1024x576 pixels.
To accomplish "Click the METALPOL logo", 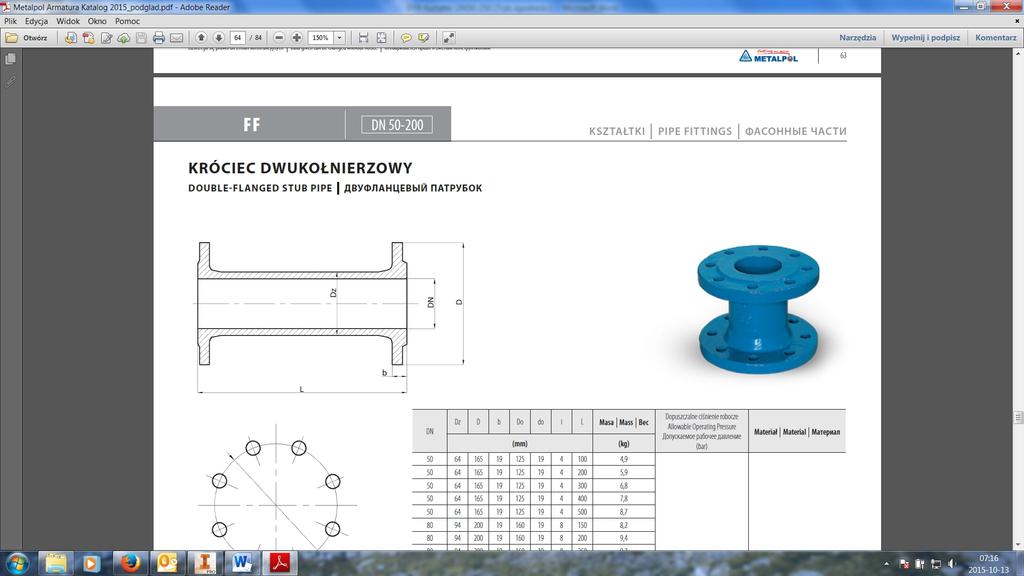I will click(x=769, y=56).
